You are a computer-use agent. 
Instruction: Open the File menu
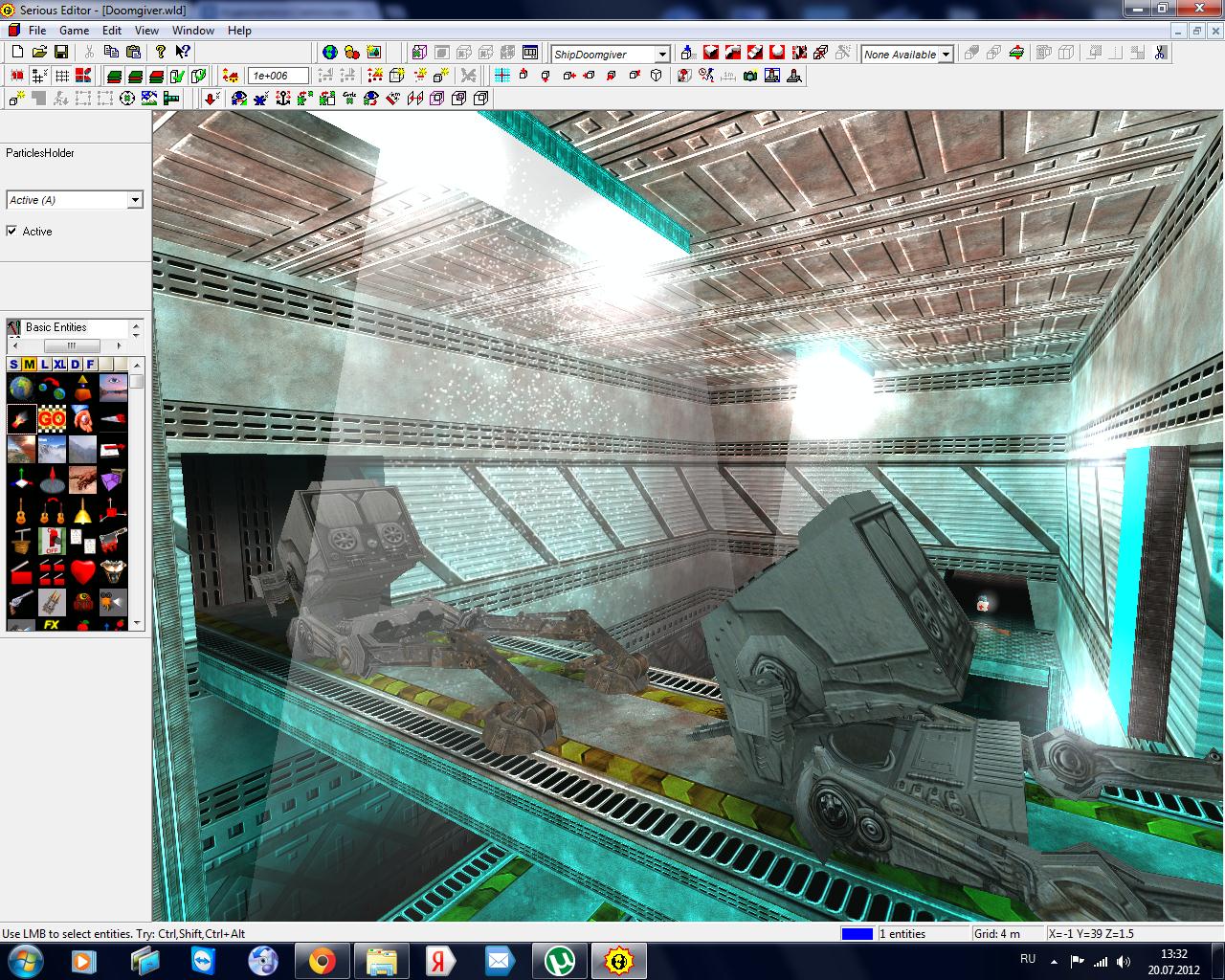click(x=37, y=30)
